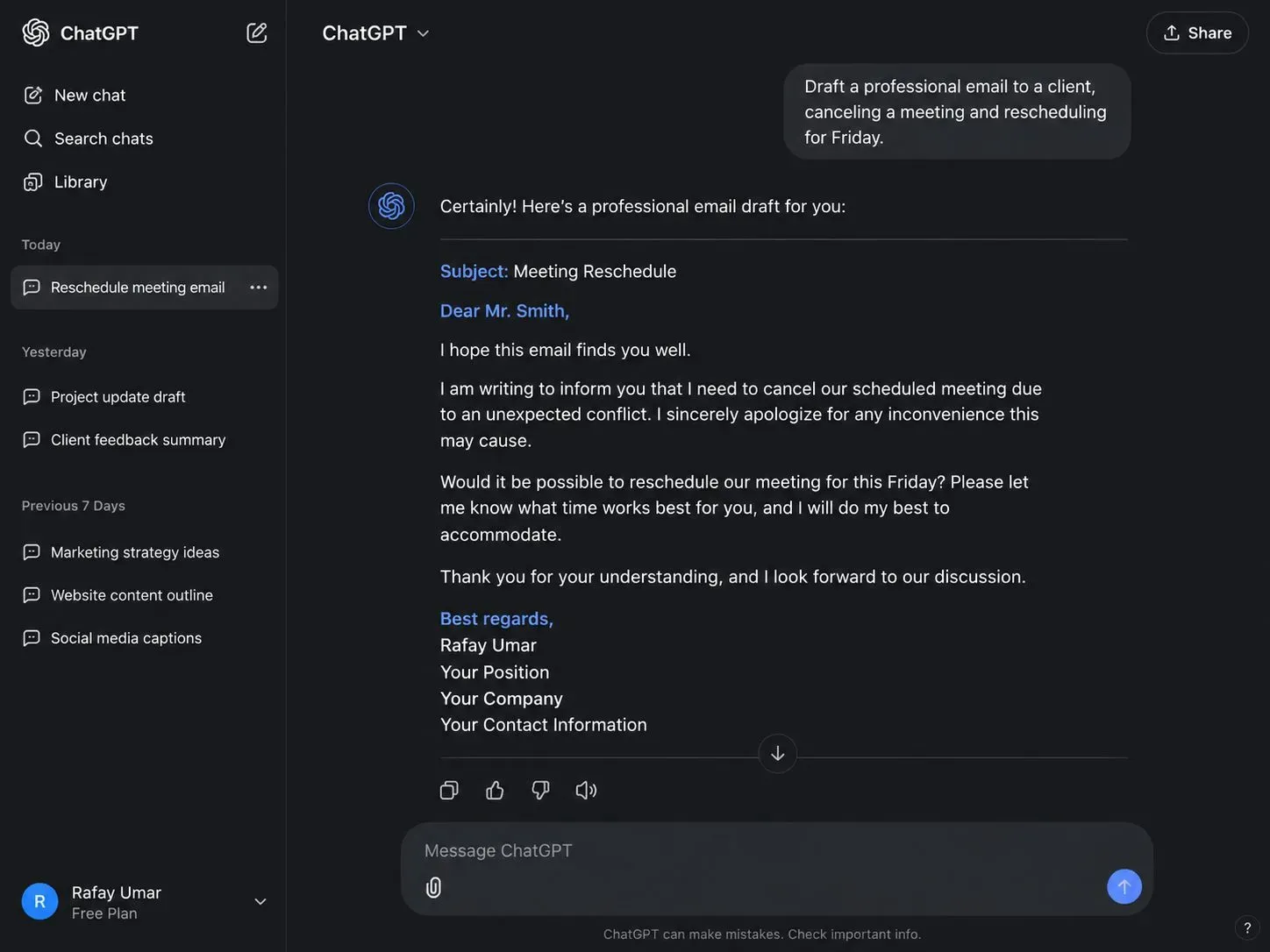Viewport: 1270px width, 952px height.
Task: Click the chat icon beside Website content outline
Action: coord(32,595)
